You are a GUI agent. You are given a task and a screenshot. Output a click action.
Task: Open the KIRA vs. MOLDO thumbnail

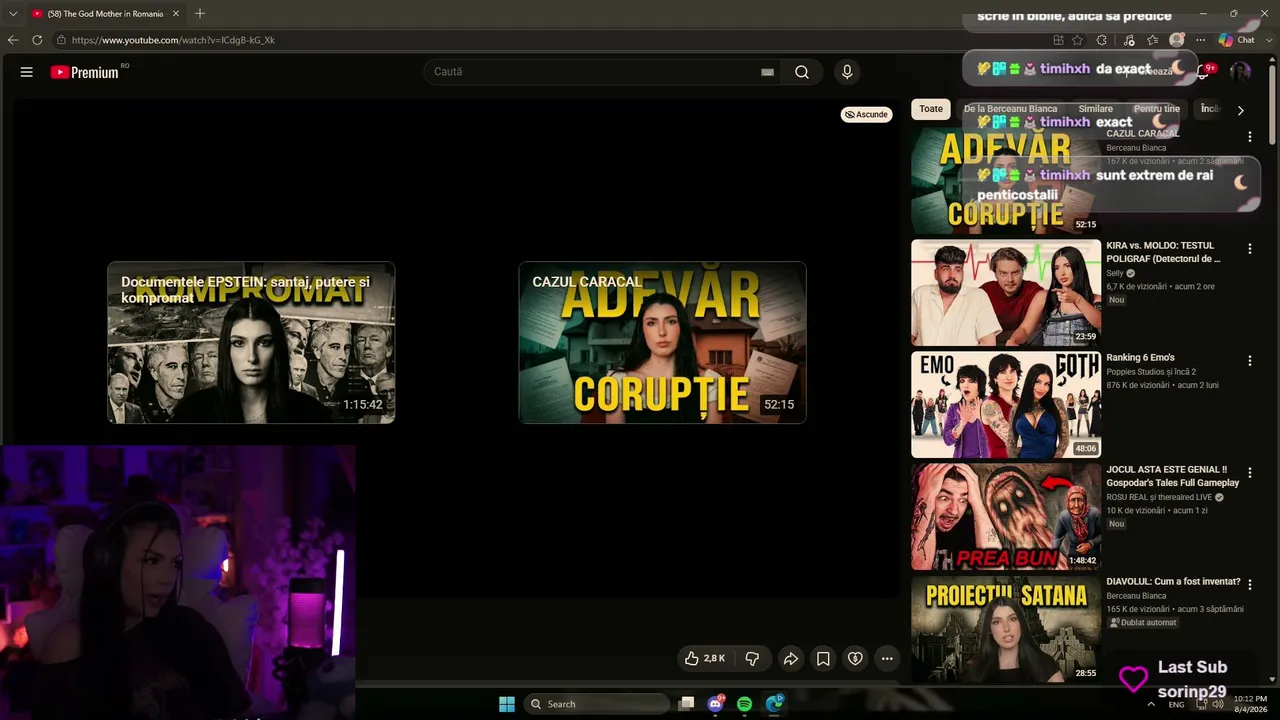click(x=1006, y=292)
